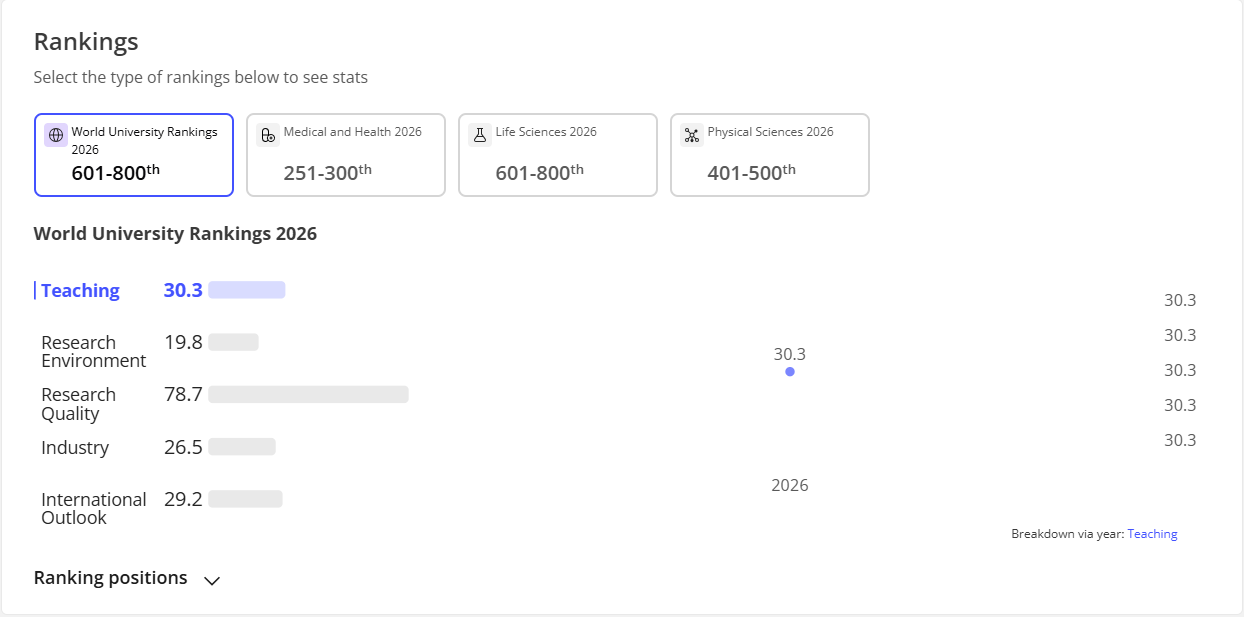1244x617 pixels.
Task: Click the 2026 year label on chart axis
Action: pos(790,486)
